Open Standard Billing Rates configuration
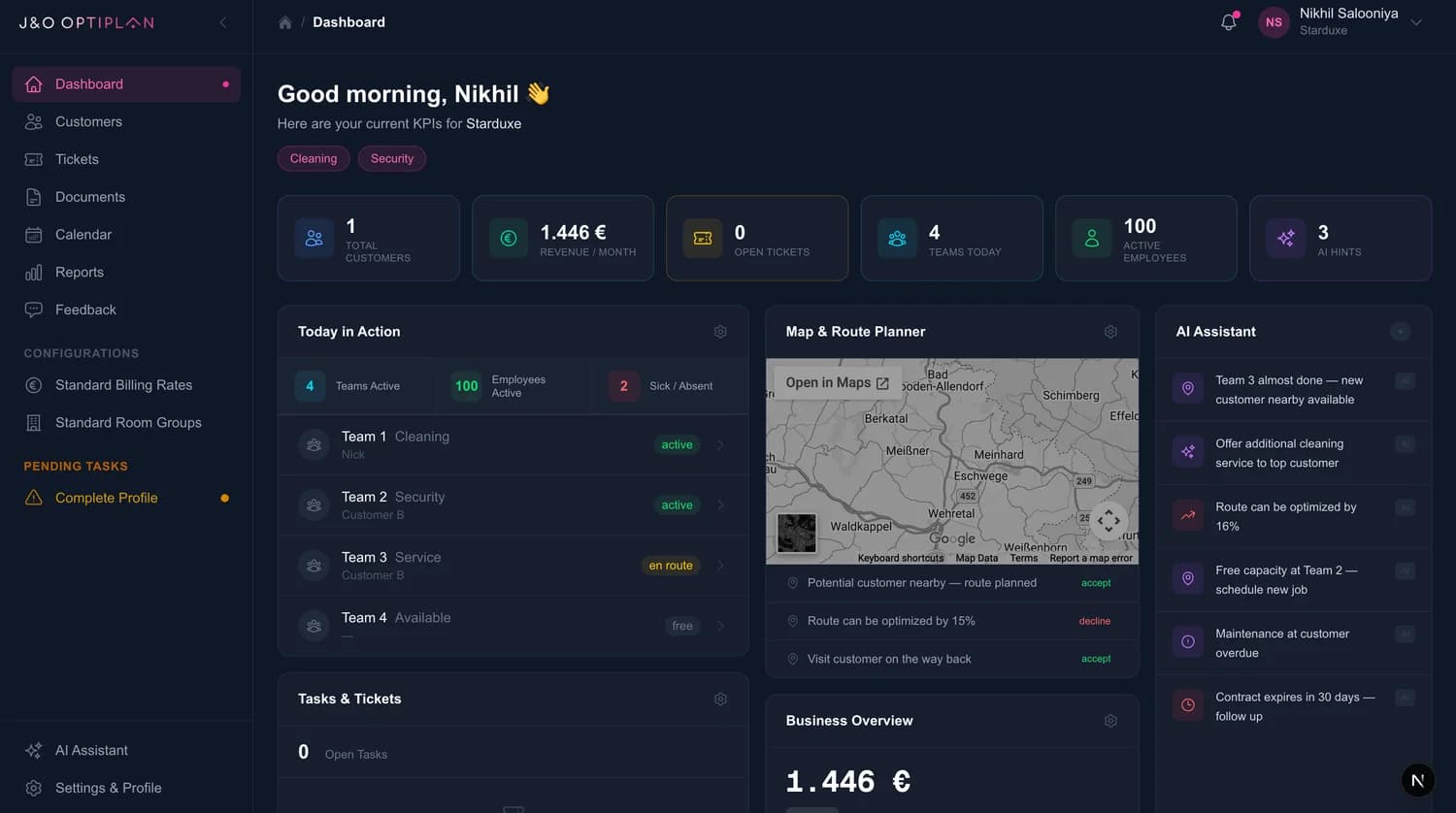The height and width of the screenshot is (813, 1456). point(126,385)
